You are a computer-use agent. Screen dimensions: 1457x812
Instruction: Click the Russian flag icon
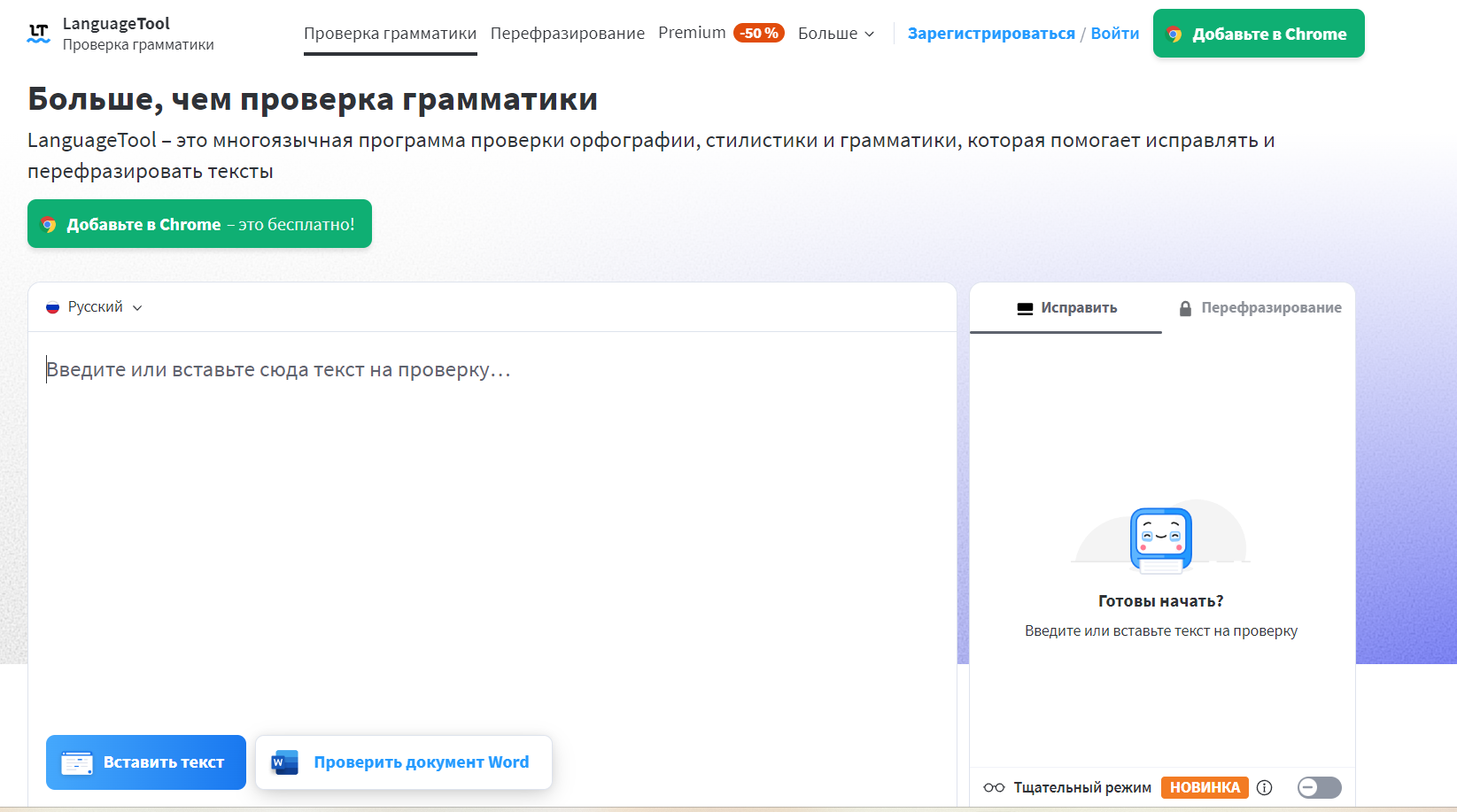click(x=52, y=307)
